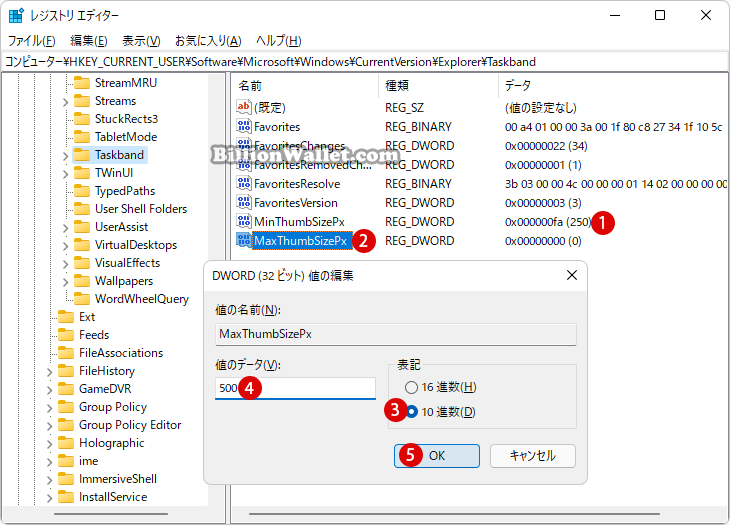This screenshot has width=730, height=525.
Task: Click the キャンセル button
Action: (533, 456)
